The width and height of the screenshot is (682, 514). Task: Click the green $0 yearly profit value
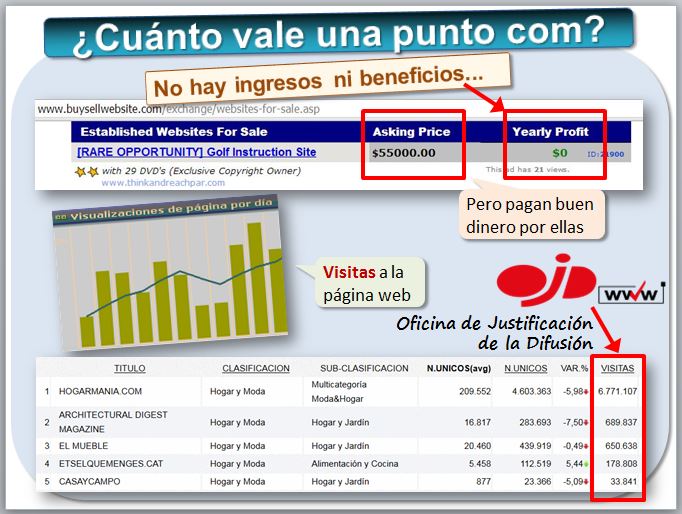[x=560, y=153]
